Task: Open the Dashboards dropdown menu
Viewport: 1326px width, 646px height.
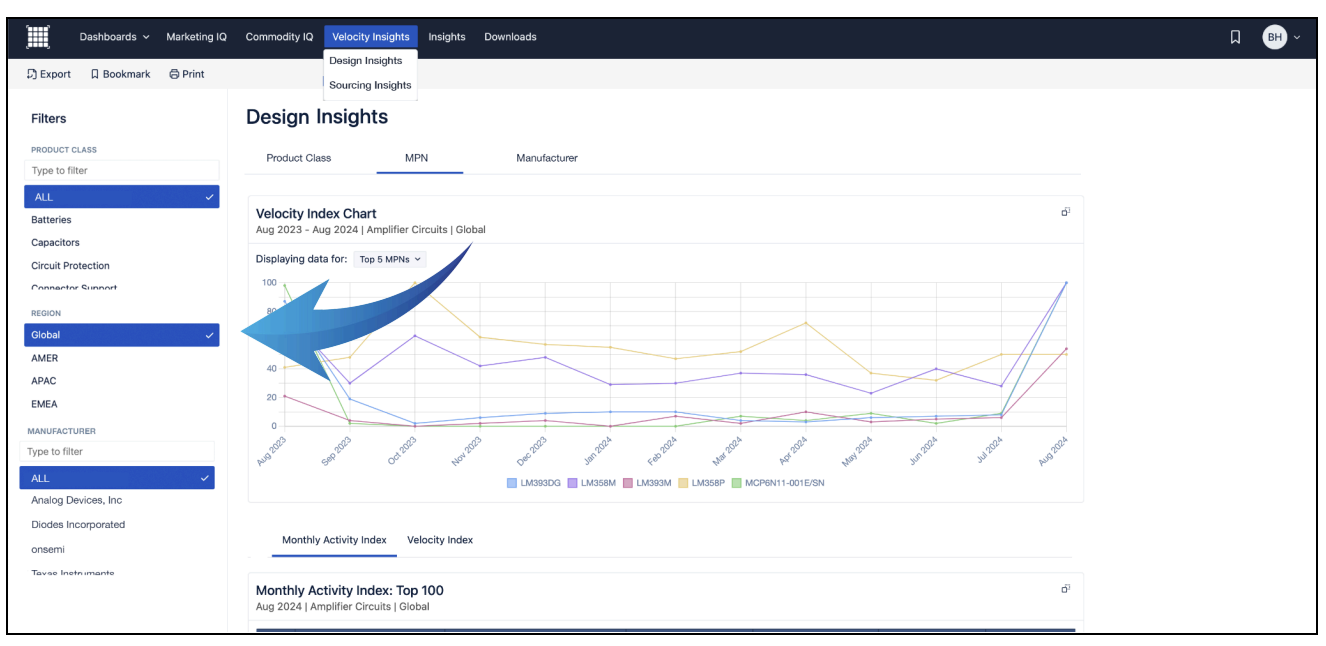Action: tap(114, 37)
